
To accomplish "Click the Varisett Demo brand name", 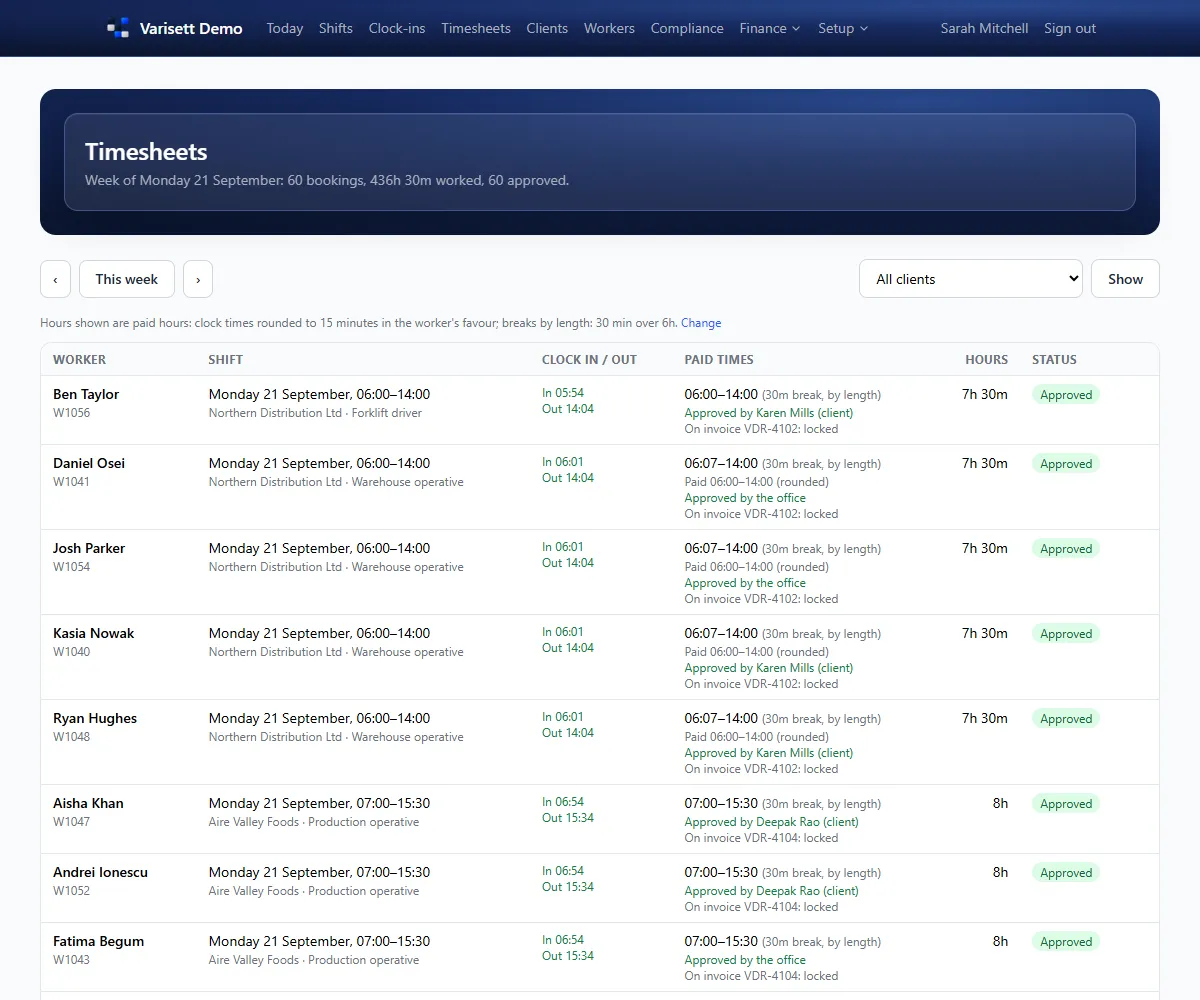I will pyautogui.click(x=191, y=28).
